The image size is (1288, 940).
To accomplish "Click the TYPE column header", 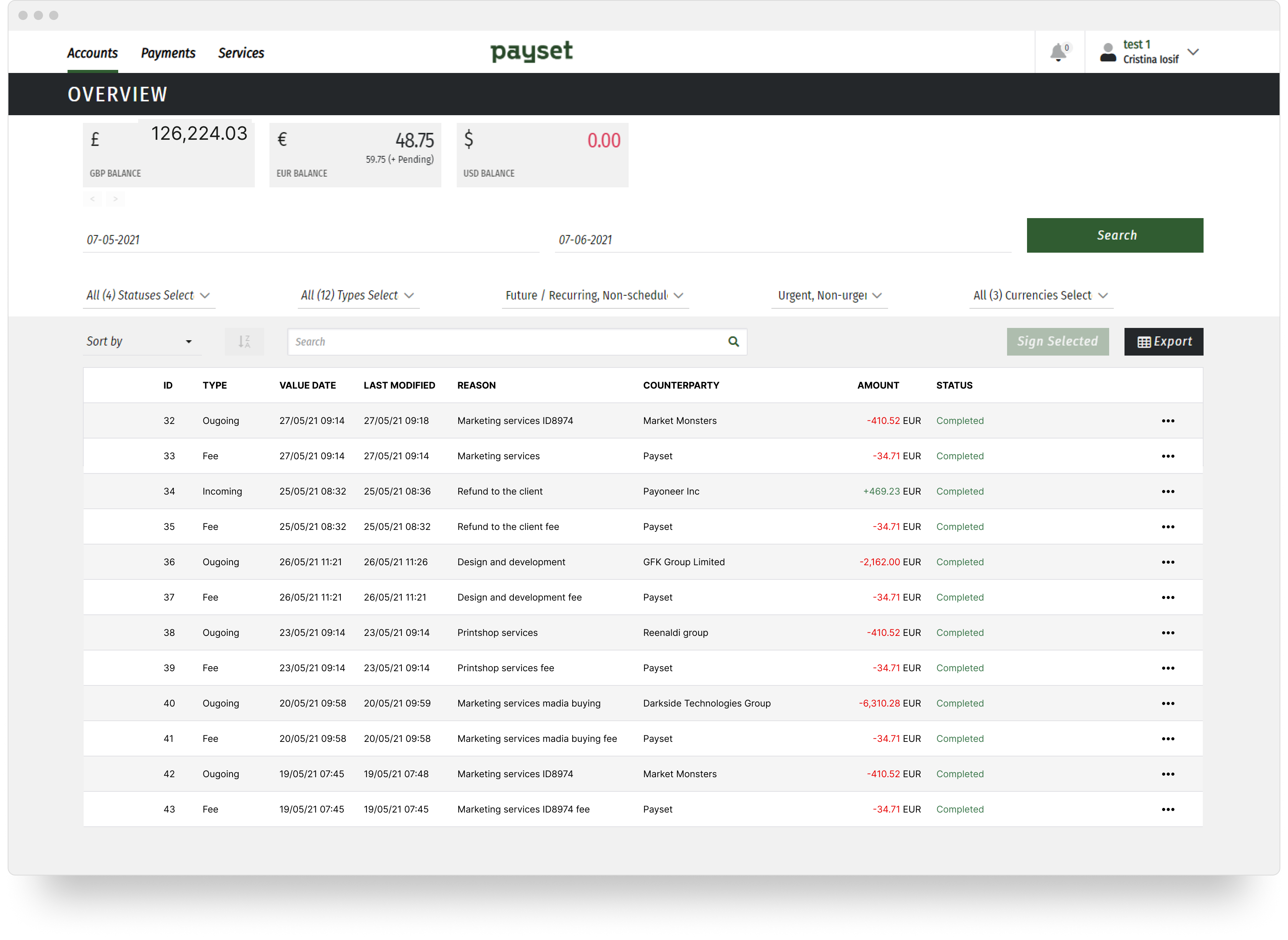I will click(215, 385).
